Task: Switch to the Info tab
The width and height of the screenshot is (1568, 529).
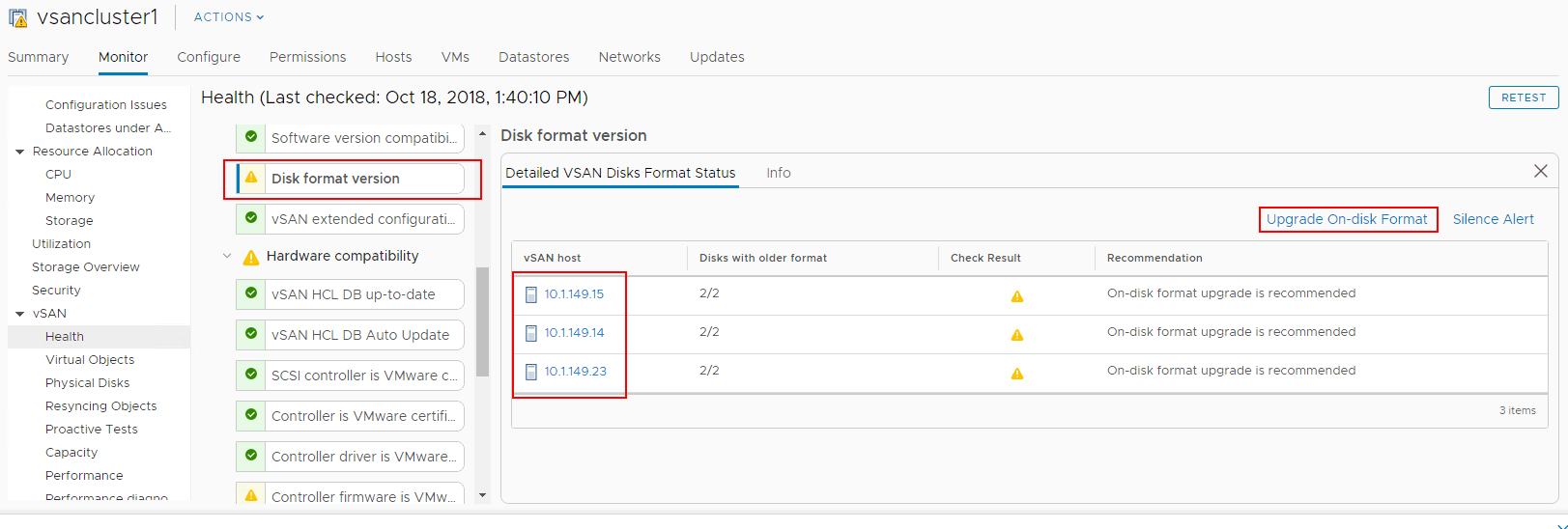Action: [x=779, y=173]
